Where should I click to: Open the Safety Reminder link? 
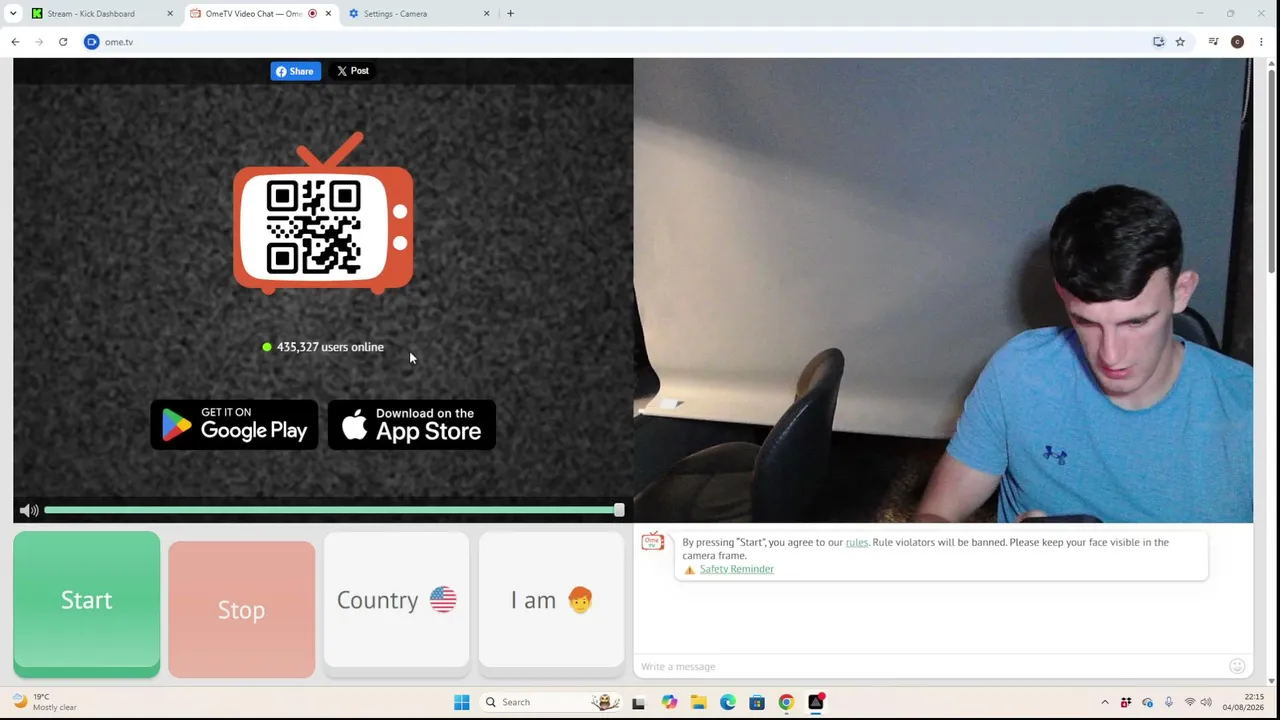(x=737, y=569)
